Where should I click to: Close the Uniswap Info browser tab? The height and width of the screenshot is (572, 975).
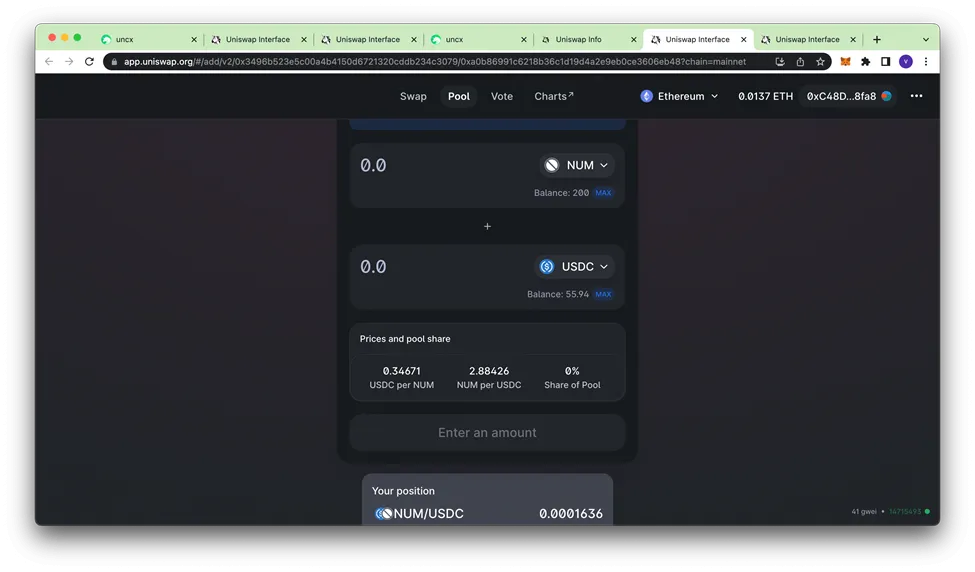(x=634, y=39)
